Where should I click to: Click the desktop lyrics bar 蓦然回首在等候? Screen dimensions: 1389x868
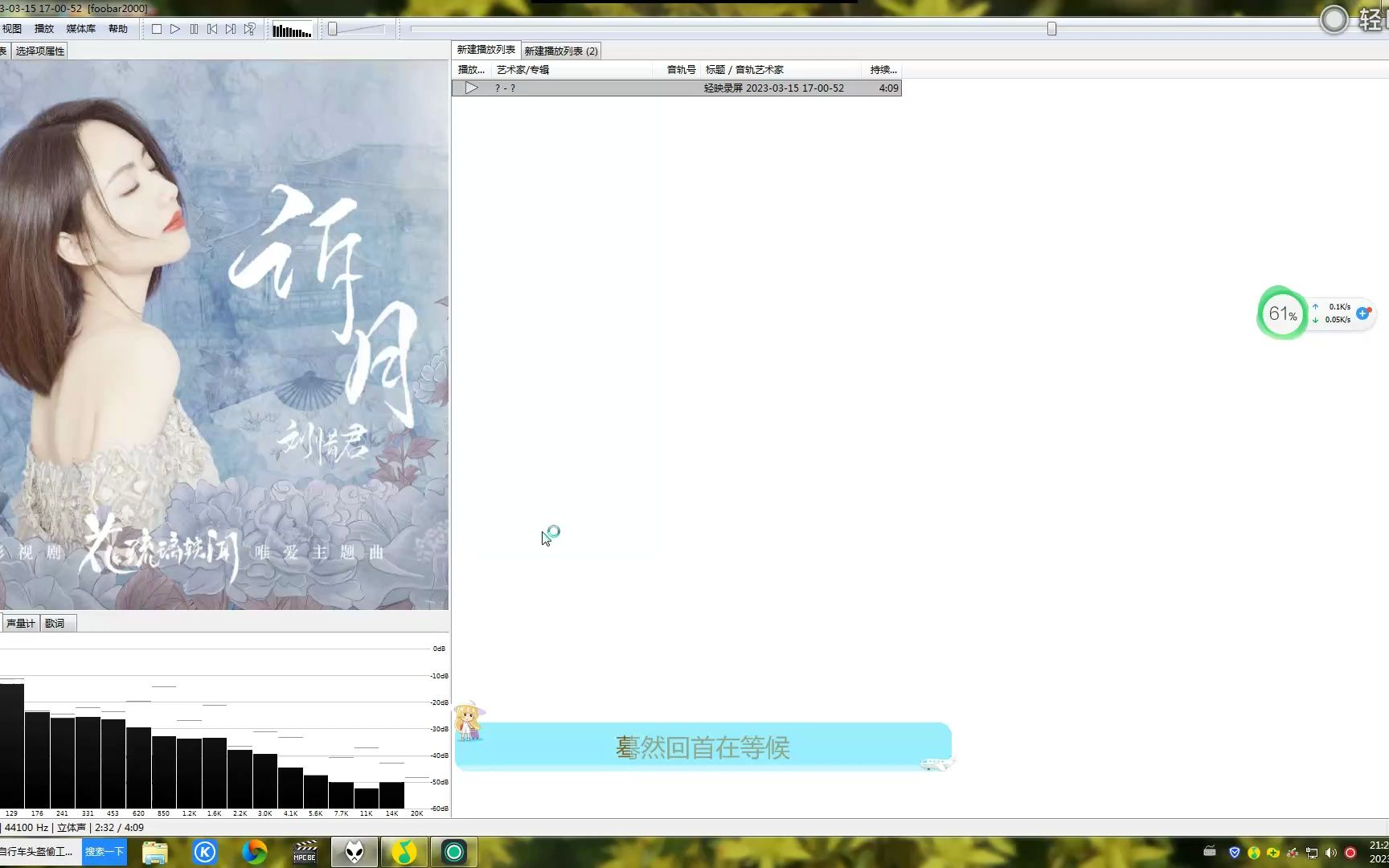(703, 747)
